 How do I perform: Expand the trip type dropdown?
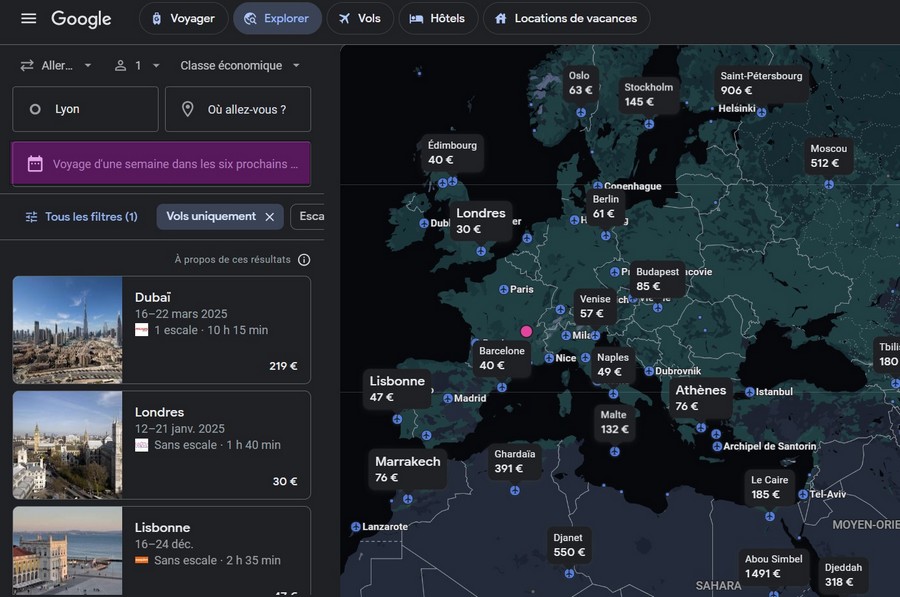tap(56, 66)
